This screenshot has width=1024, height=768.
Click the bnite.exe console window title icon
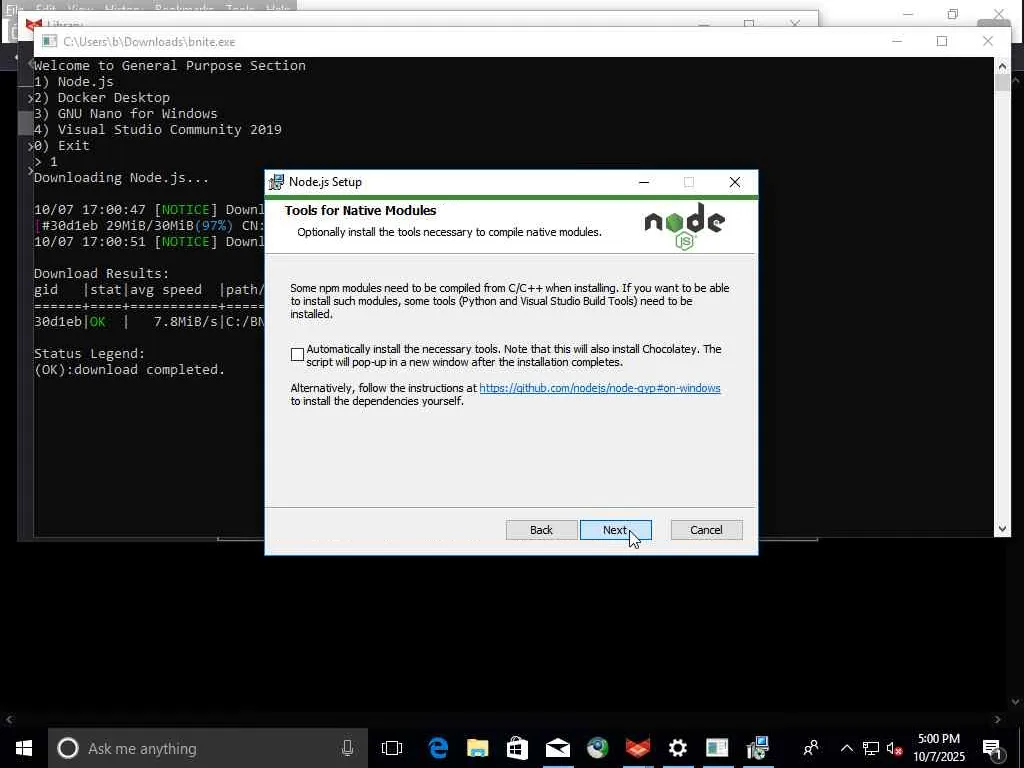tap(50, 41)
